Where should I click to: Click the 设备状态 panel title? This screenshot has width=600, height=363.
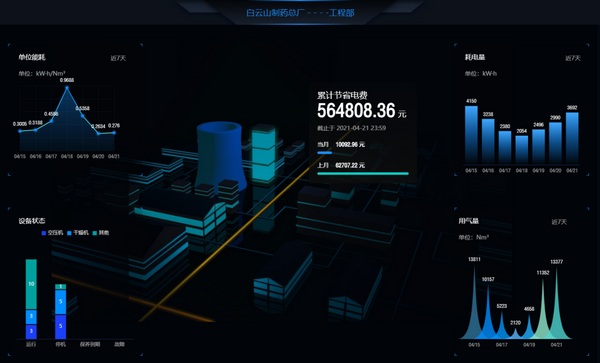tap(32, 221)
